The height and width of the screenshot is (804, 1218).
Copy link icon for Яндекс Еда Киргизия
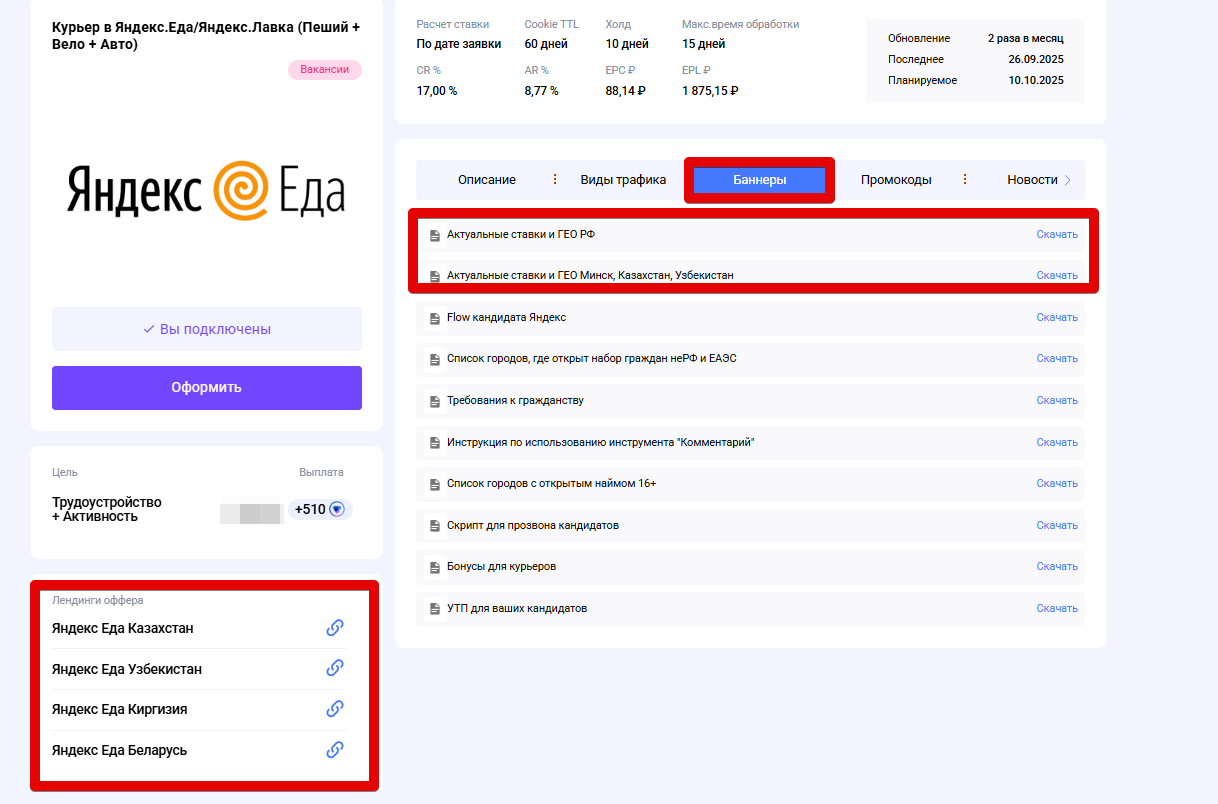[x=335, y=709]
